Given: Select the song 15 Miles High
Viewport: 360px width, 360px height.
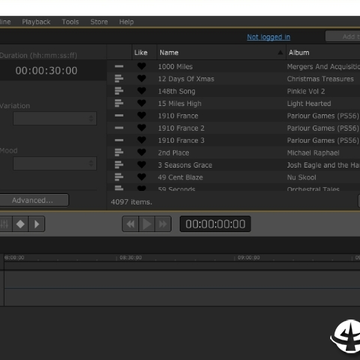Looking at the screenshot, I should tap(180, 104).
